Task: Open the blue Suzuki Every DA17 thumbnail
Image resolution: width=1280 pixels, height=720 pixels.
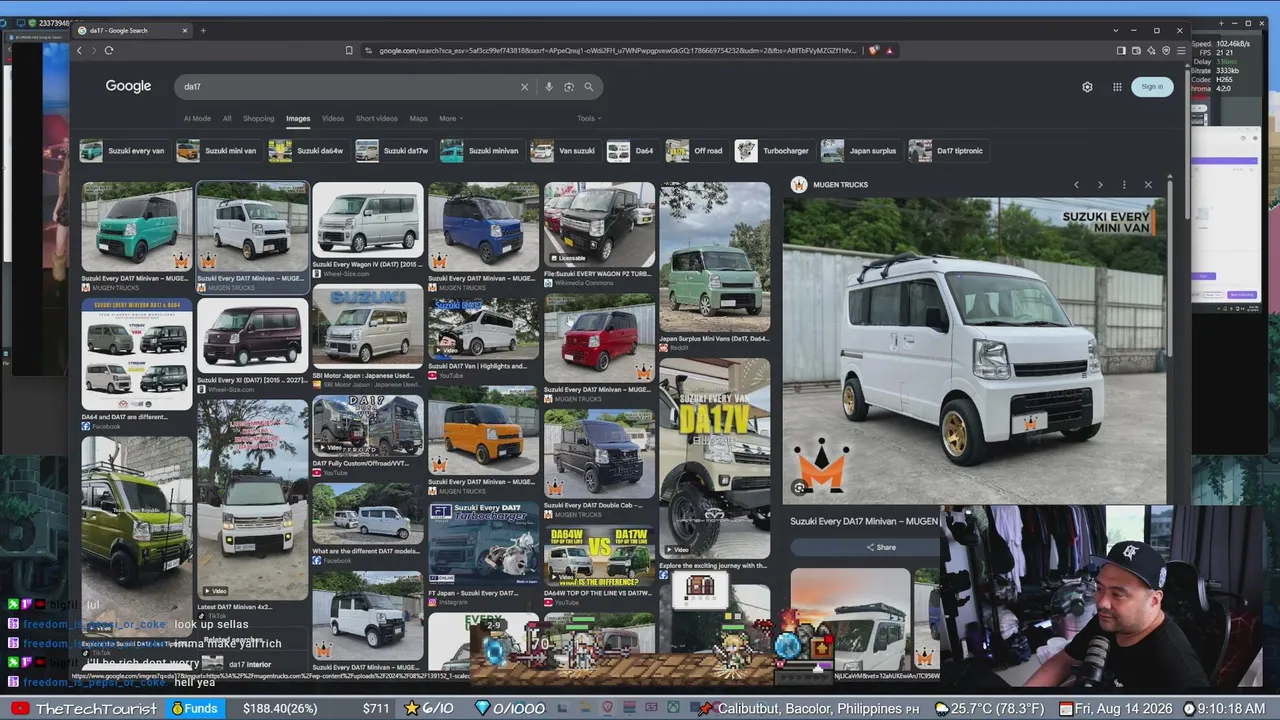Action: [x=484, y=227]
